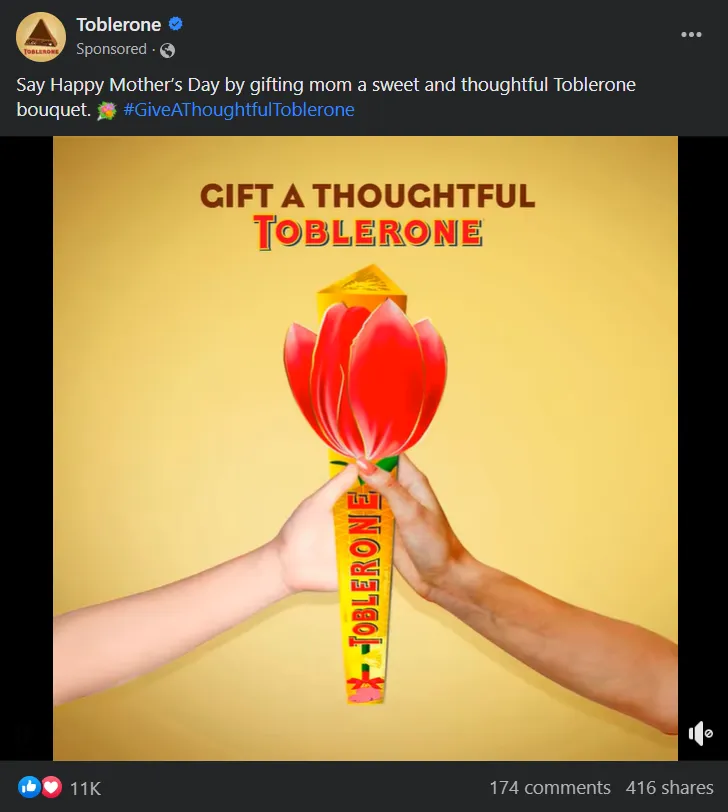View who reacted via 11K count

pos(85,788)
